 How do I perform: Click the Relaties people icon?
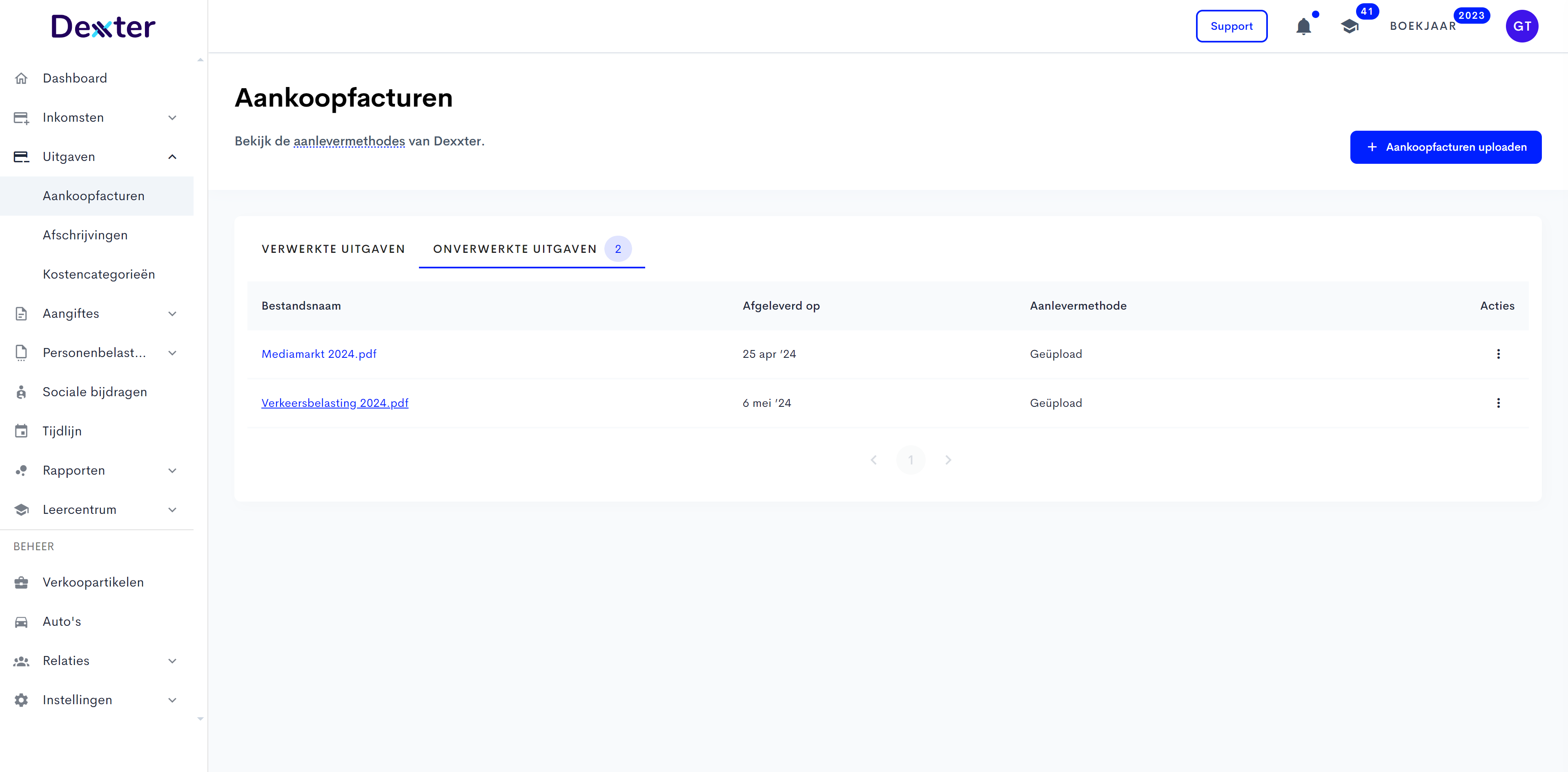pyautogui.click(x=21, y=661)
